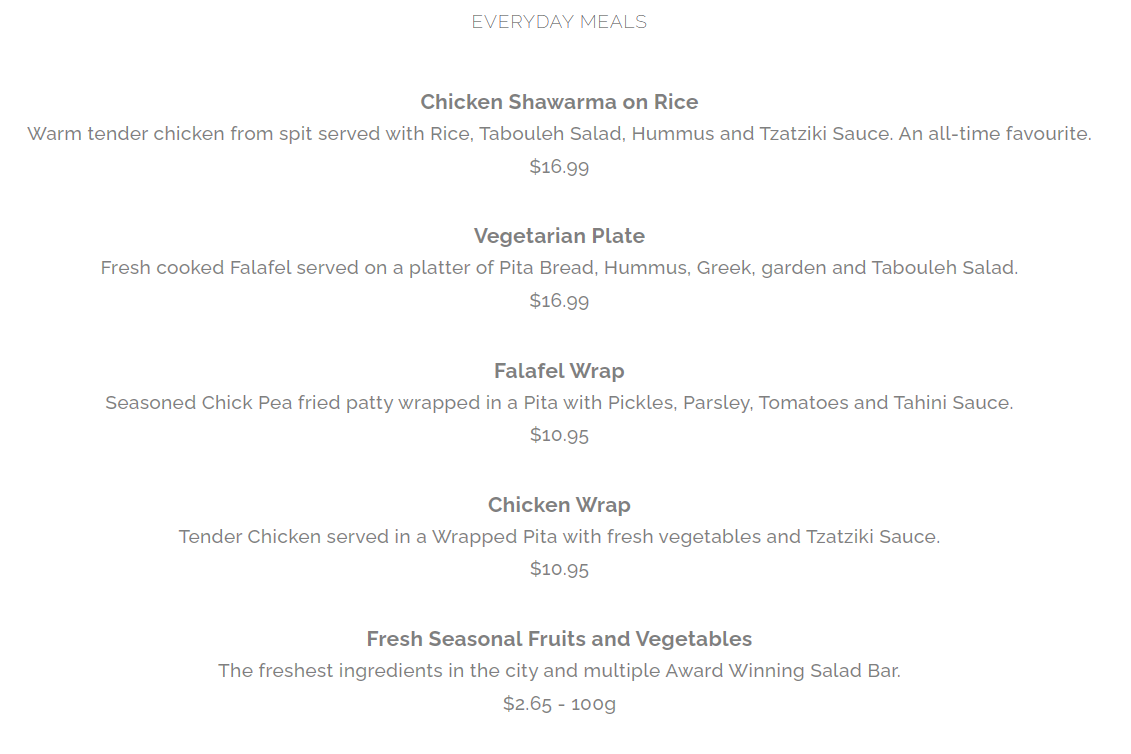The width and height of the screenshot is (1131, 754).
Task: Click the $2.65 - 100g price
Action: pyautogui.click(x=559, y=704)
